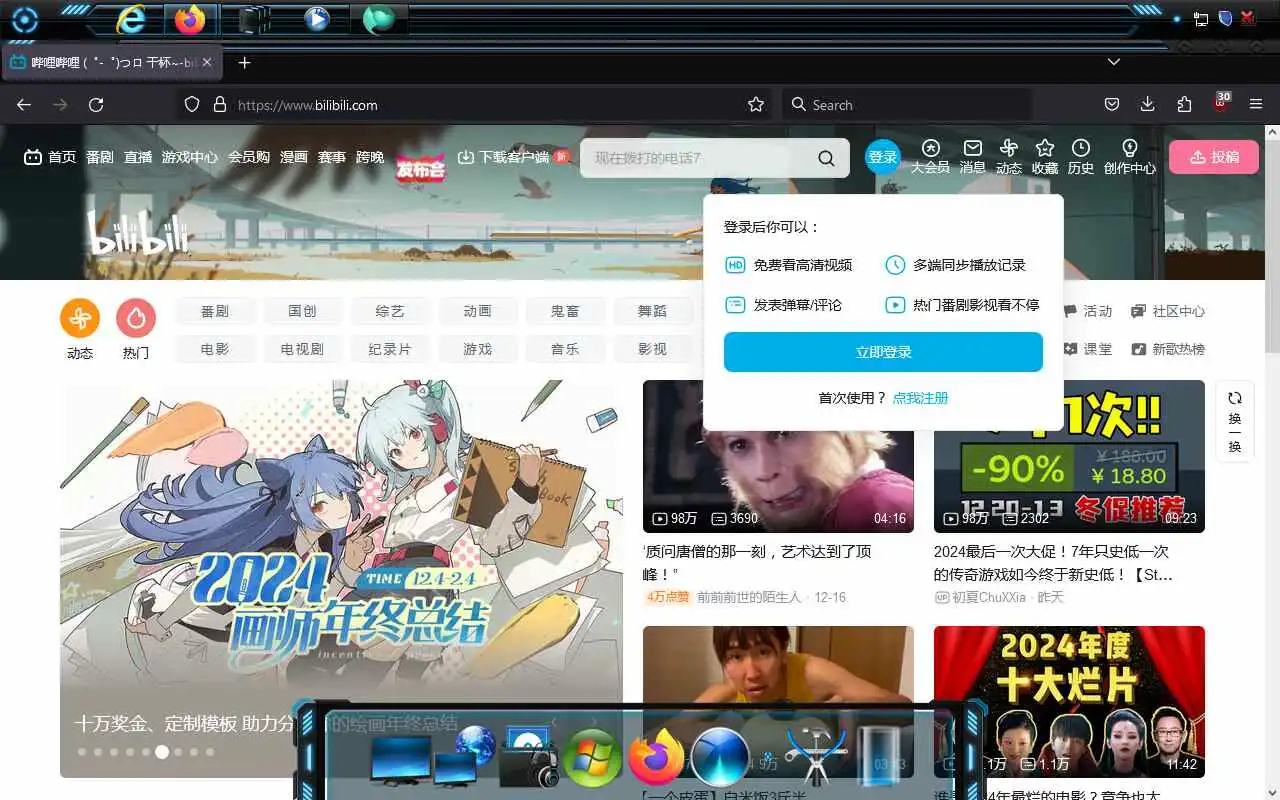Screen dimensions: 1280x800
Task: Reload the bilibili page
Action: (96, 105)
